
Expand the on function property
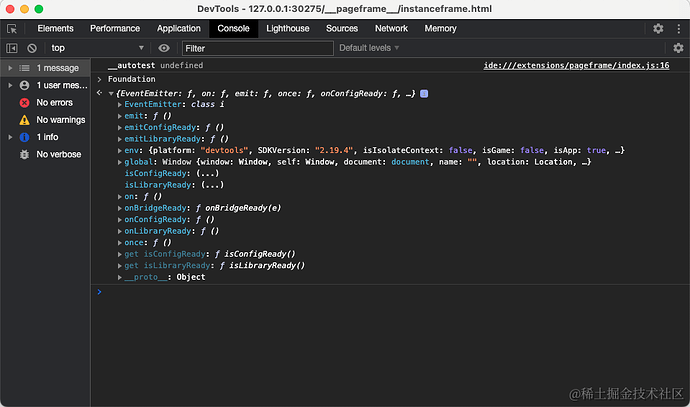click(x=119, y=197)
